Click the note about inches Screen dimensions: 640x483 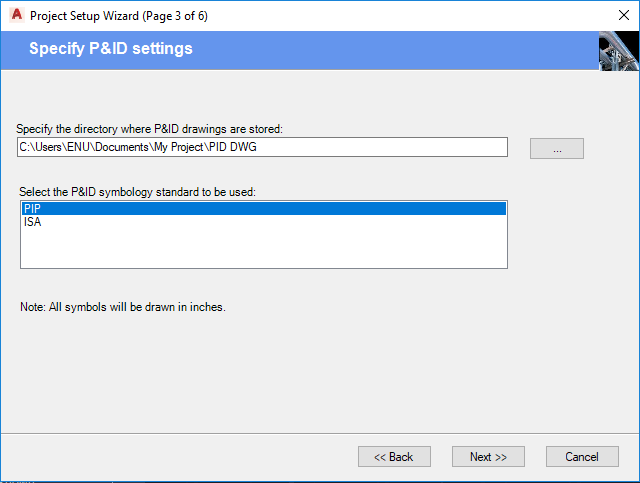pyautogui.click(x=123, y=307)
